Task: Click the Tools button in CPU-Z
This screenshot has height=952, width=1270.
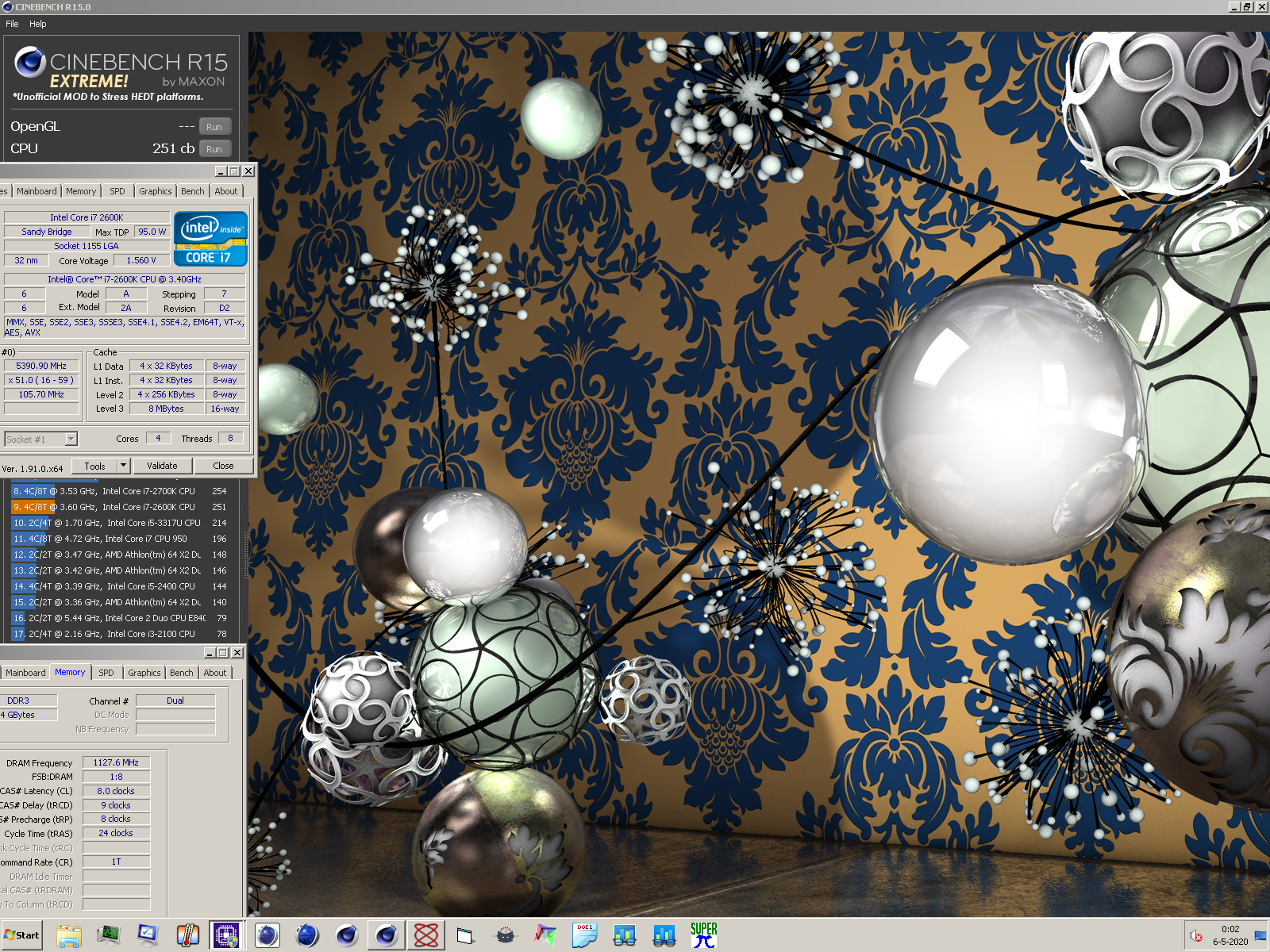Action: tap(94, 466)
